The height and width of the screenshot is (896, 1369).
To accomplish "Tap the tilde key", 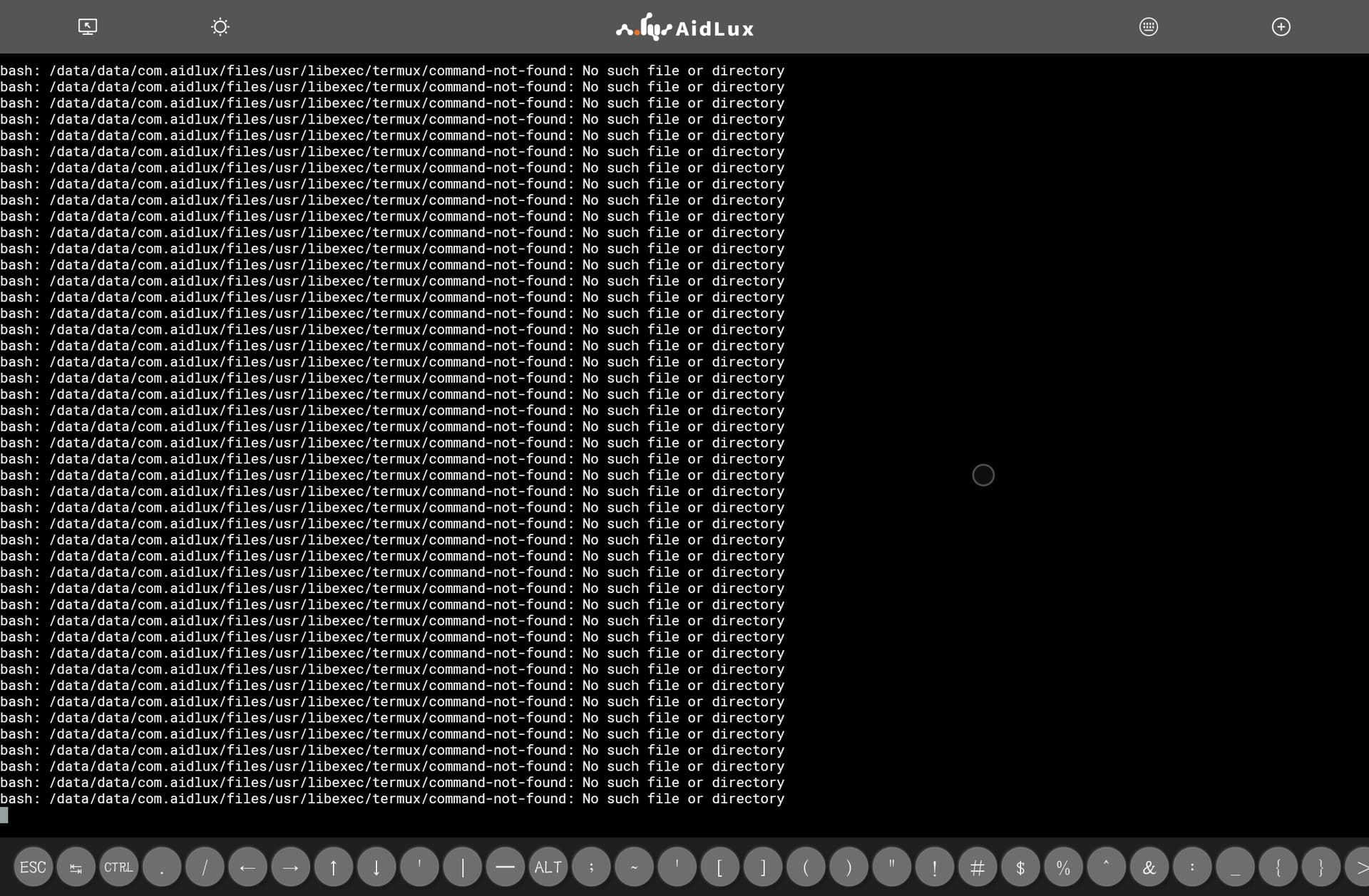I will tap(634, 867).
